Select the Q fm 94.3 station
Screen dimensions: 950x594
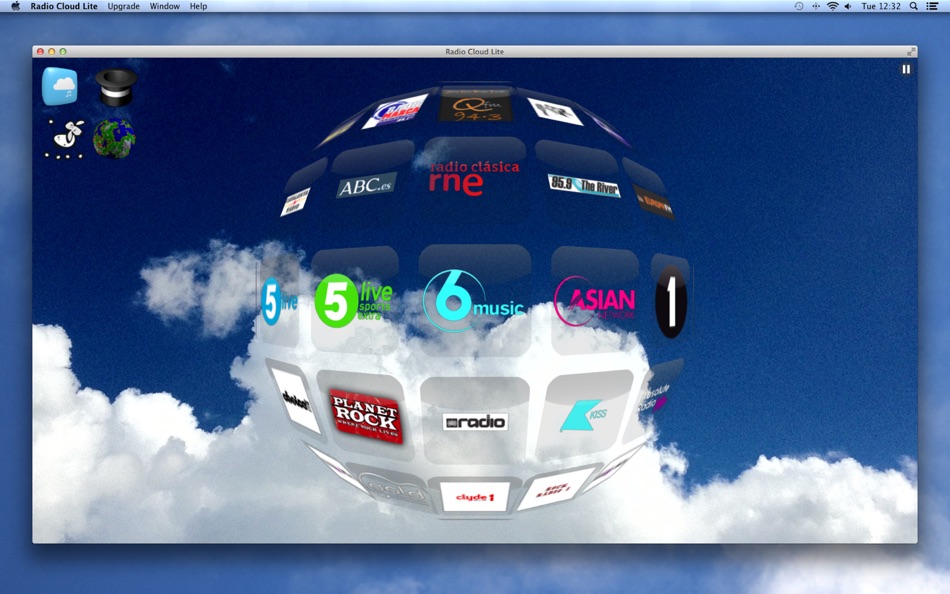pyautogui.click(x=476, y=106)
